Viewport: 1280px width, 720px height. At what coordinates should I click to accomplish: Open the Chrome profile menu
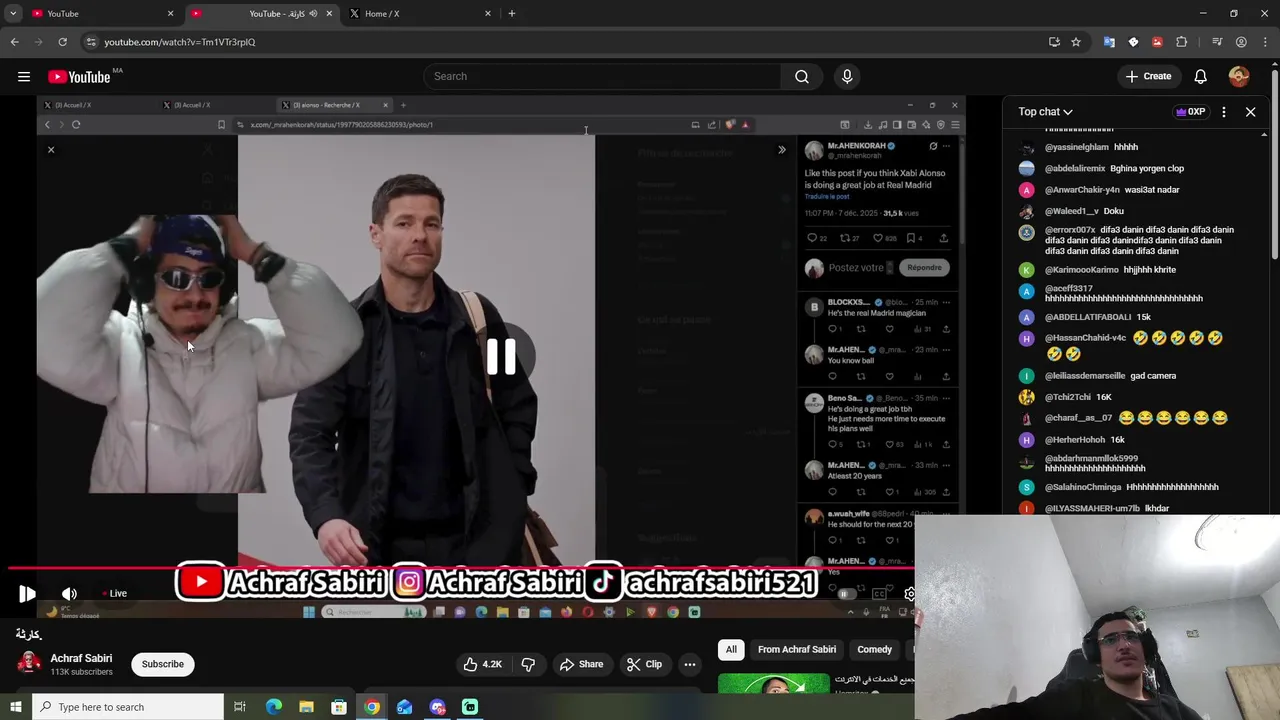tap(1241, 42)
